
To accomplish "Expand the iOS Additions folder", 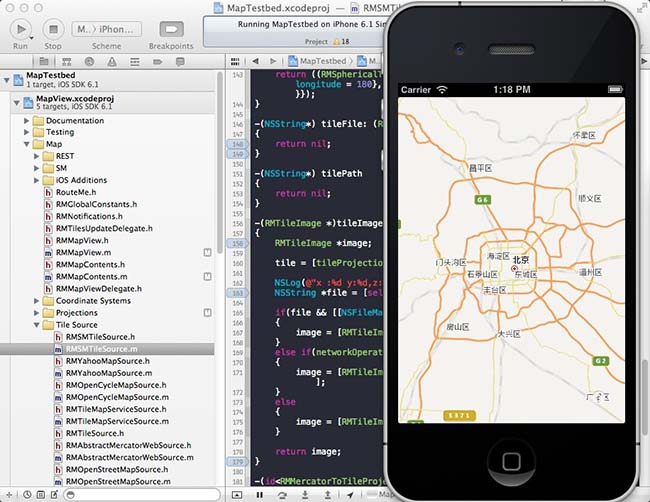I will click(x=36, y=180).
